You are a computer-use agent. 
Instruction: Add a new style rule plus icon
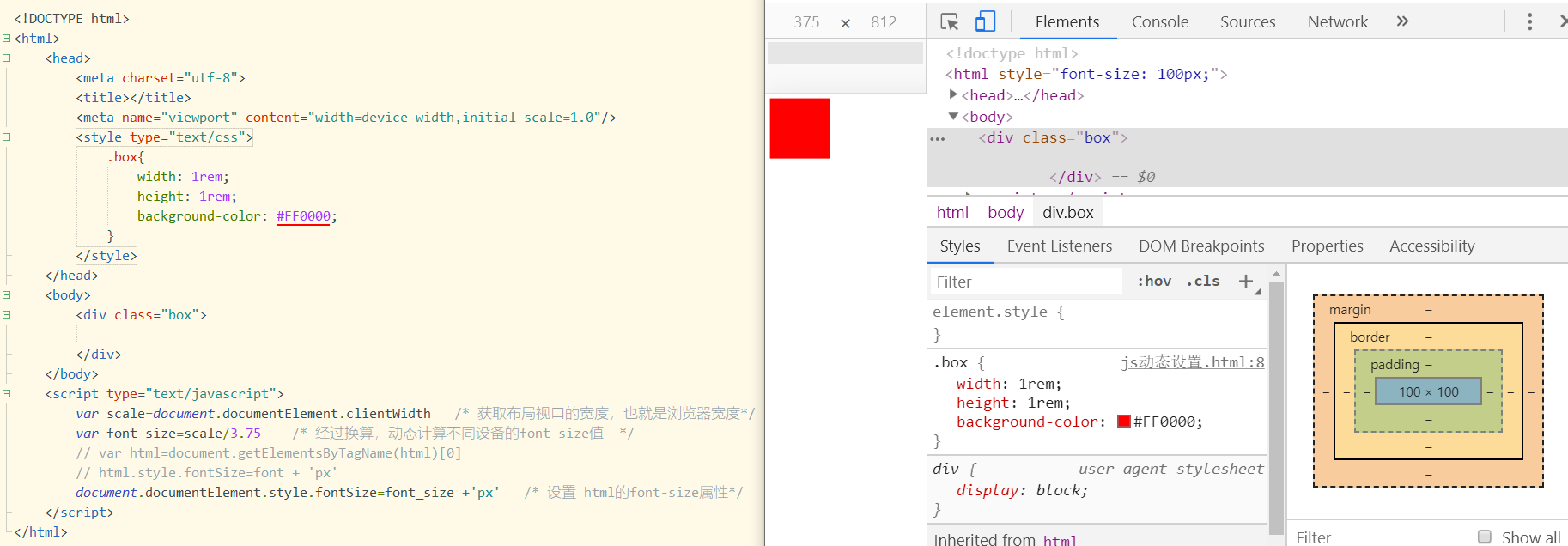1246,281
